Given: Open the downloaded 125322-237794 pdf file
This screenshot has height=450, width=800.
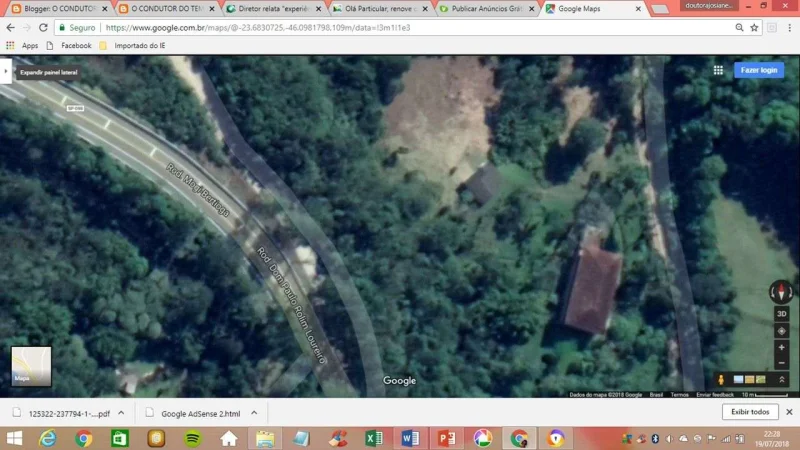Looking at the screenshot, I should [61, 413].
